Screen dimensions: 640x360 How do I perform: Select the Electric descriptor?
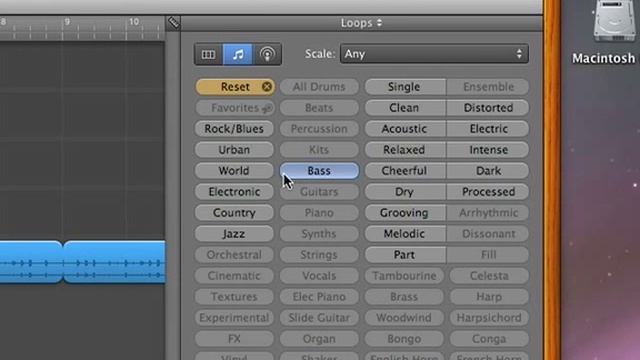pyautogui.click(x=488, y=129)
